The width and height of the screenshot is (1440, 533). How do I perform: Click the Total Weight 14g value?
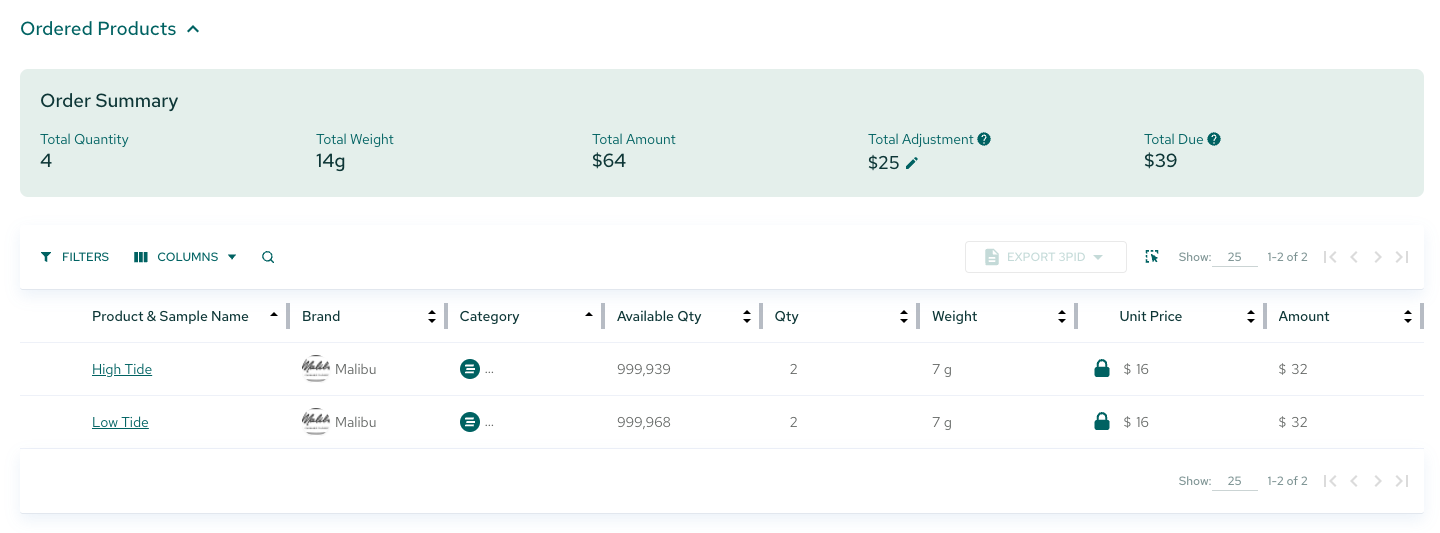(x=331, y=161)
